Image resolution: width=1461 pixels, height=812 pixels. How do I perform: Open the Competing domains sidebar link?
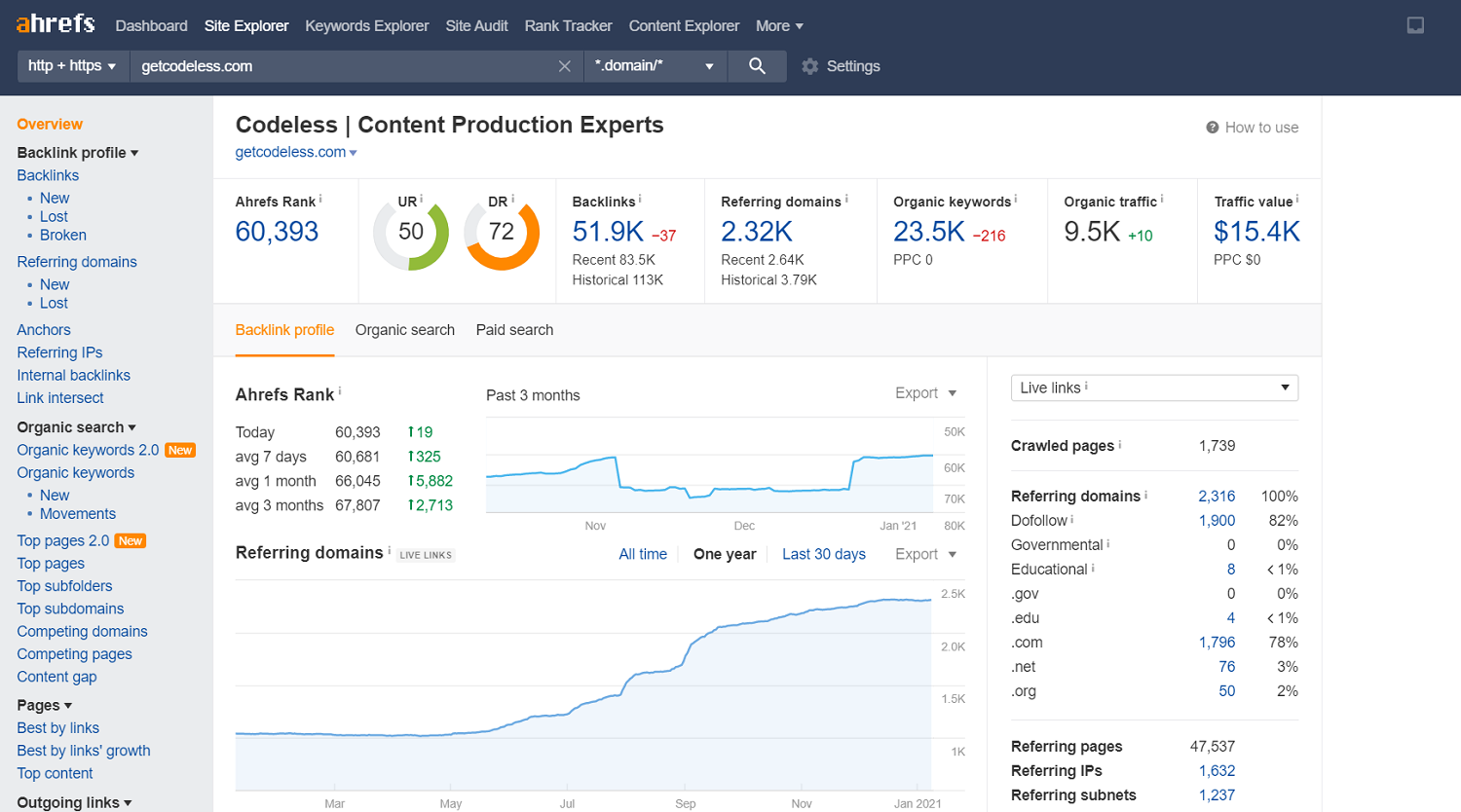click(x=82, y=631)
